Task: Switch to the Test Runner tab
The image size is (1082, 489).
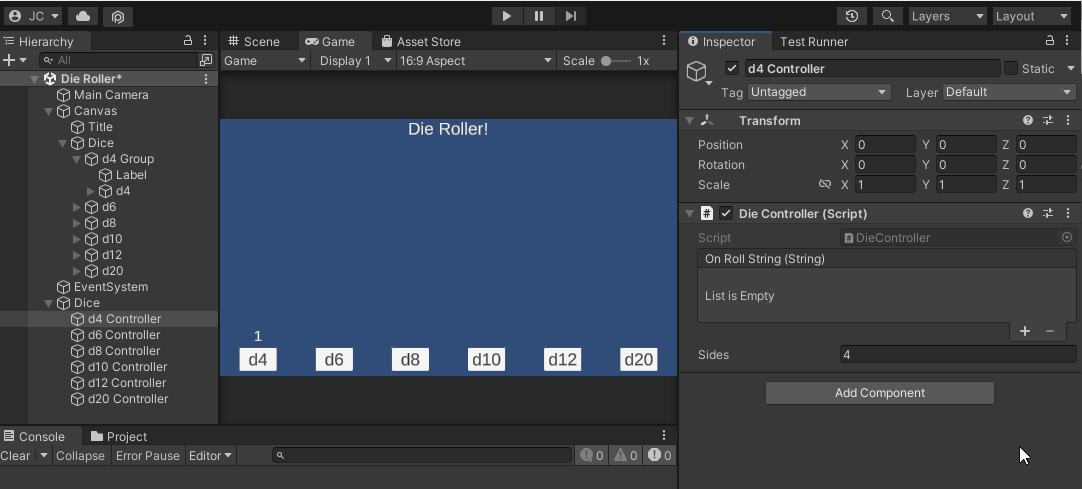Action: pyautogui.click(x=814, y=41)
